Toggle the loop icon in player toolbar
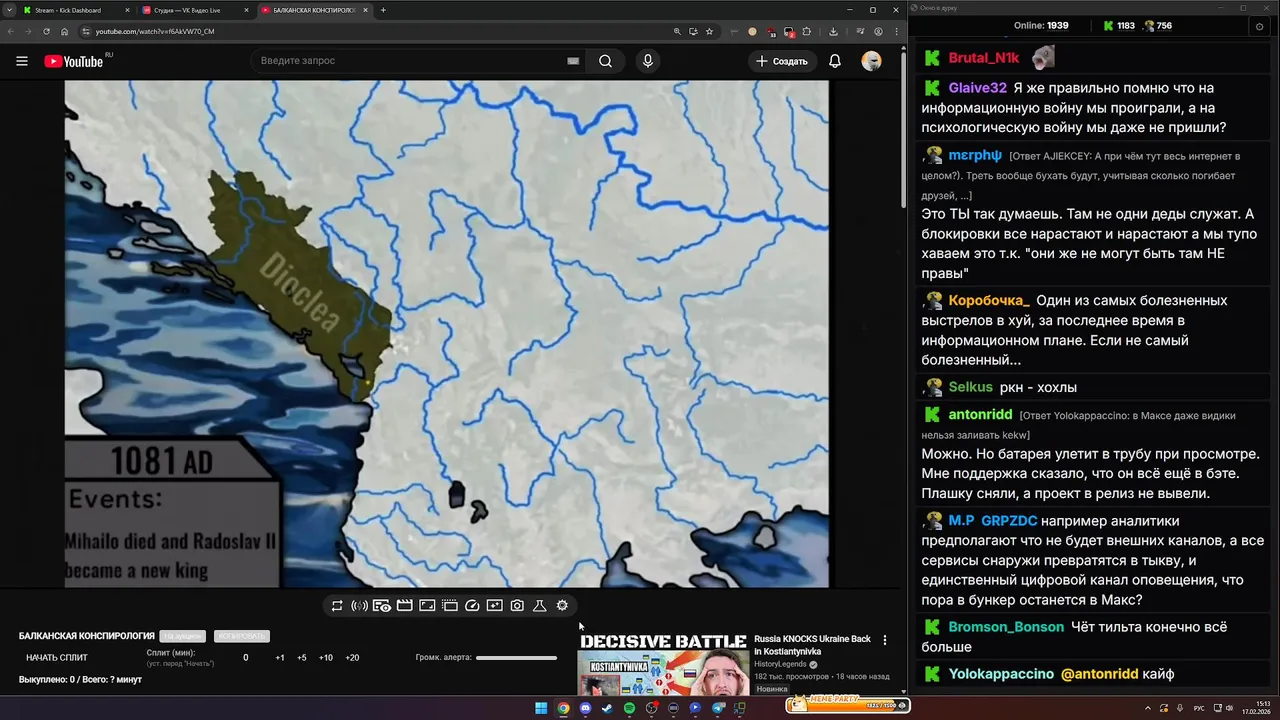Viewport: 1280px width, 720px height. pos(337,605)
